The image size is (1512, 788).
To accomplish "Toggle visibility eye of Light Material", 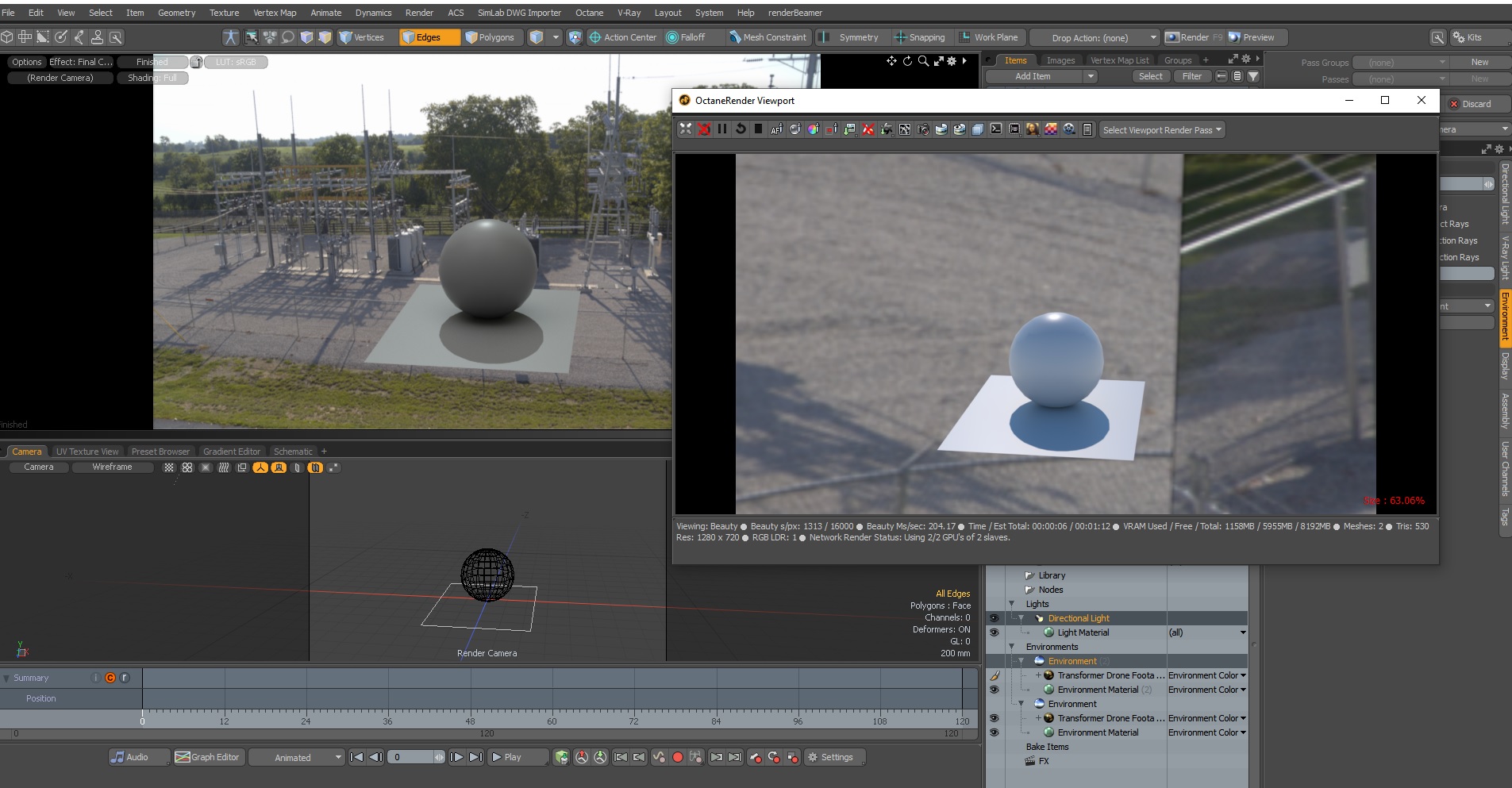I will coord(994,632).
